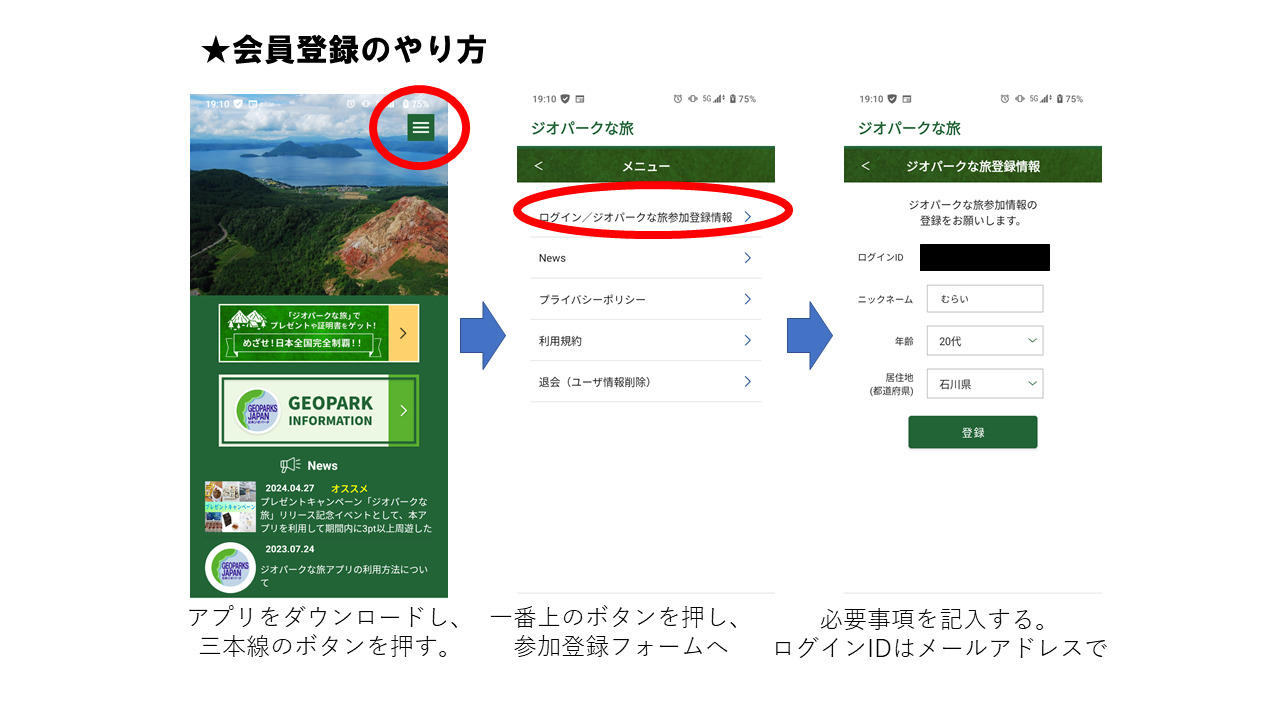1280x720 pixels.
Task: Open 利用規約 menu entry
Action: pos(646,340)
